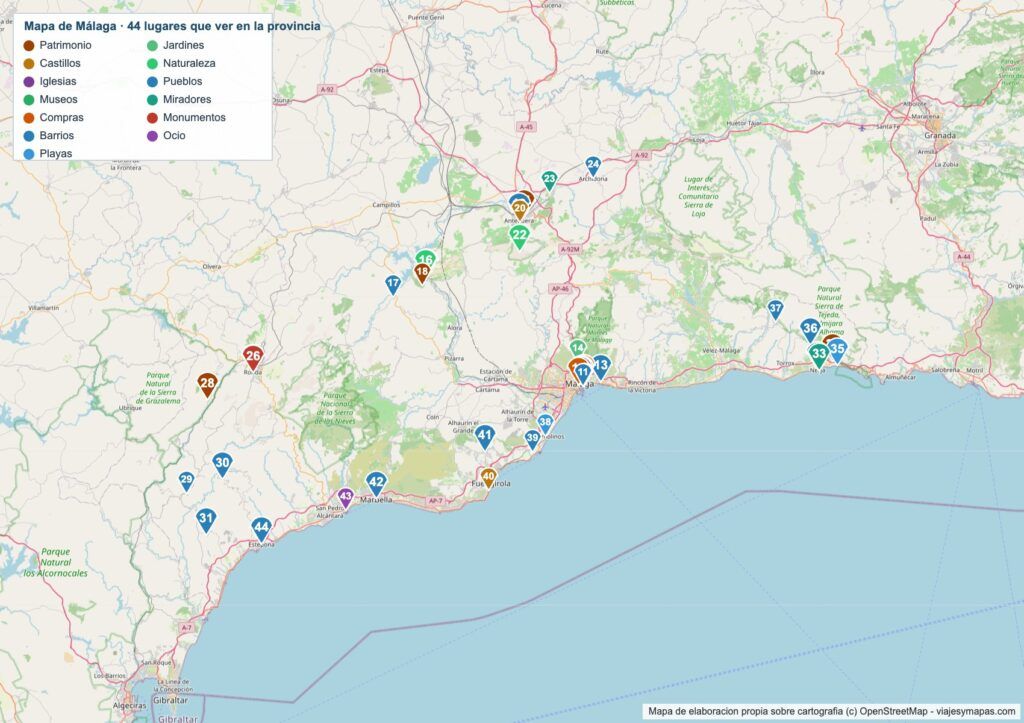Click the purple Ocio legend swatch
This screenshot has width=1024, height=723.
pyautogui.click(x=152, y=136)
